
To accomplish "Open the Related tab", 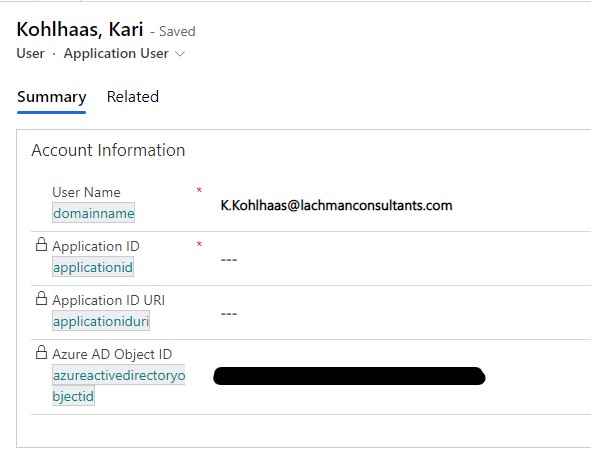I will point(133,97).
